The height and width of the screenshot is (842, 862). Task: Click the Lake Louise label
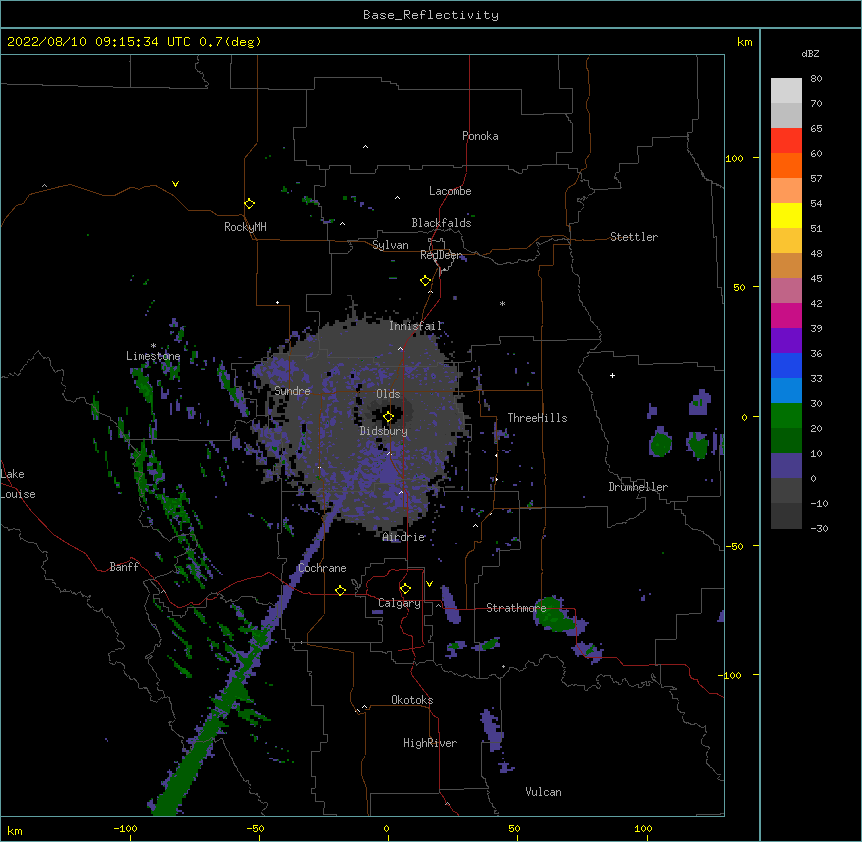(x=18, y=484)
